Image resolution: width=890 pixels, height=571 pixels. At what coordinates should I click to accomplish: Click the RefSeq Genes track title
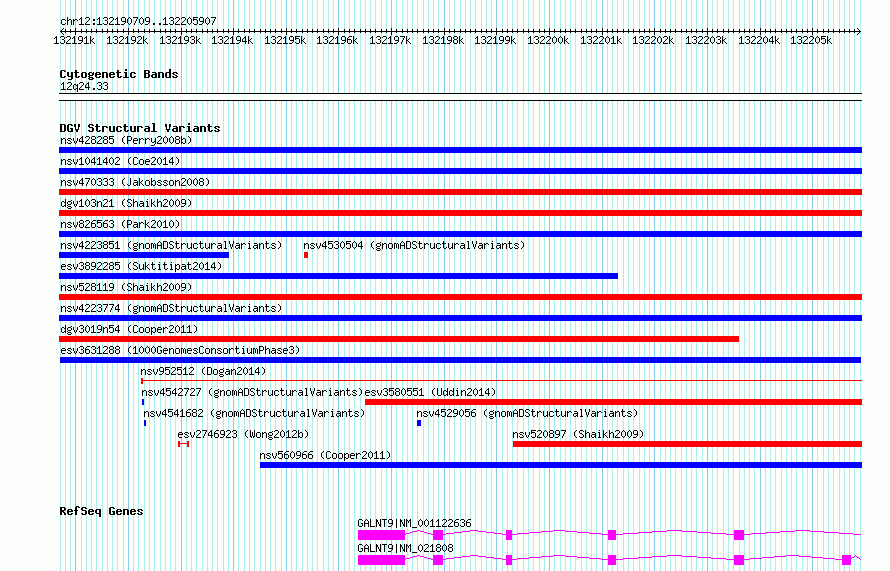tap(101, 511)
